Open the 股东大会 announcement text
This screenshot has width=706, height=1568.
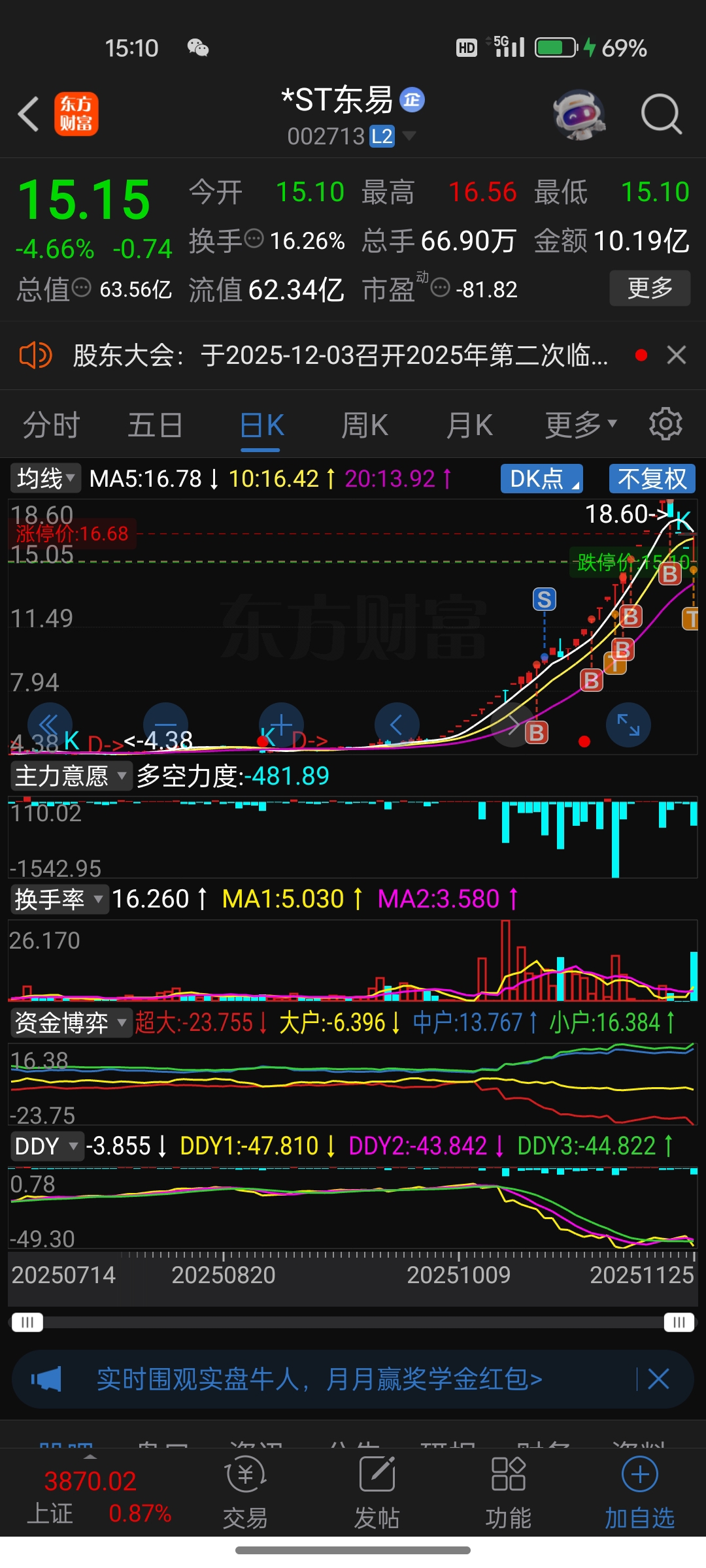point(340,355)
